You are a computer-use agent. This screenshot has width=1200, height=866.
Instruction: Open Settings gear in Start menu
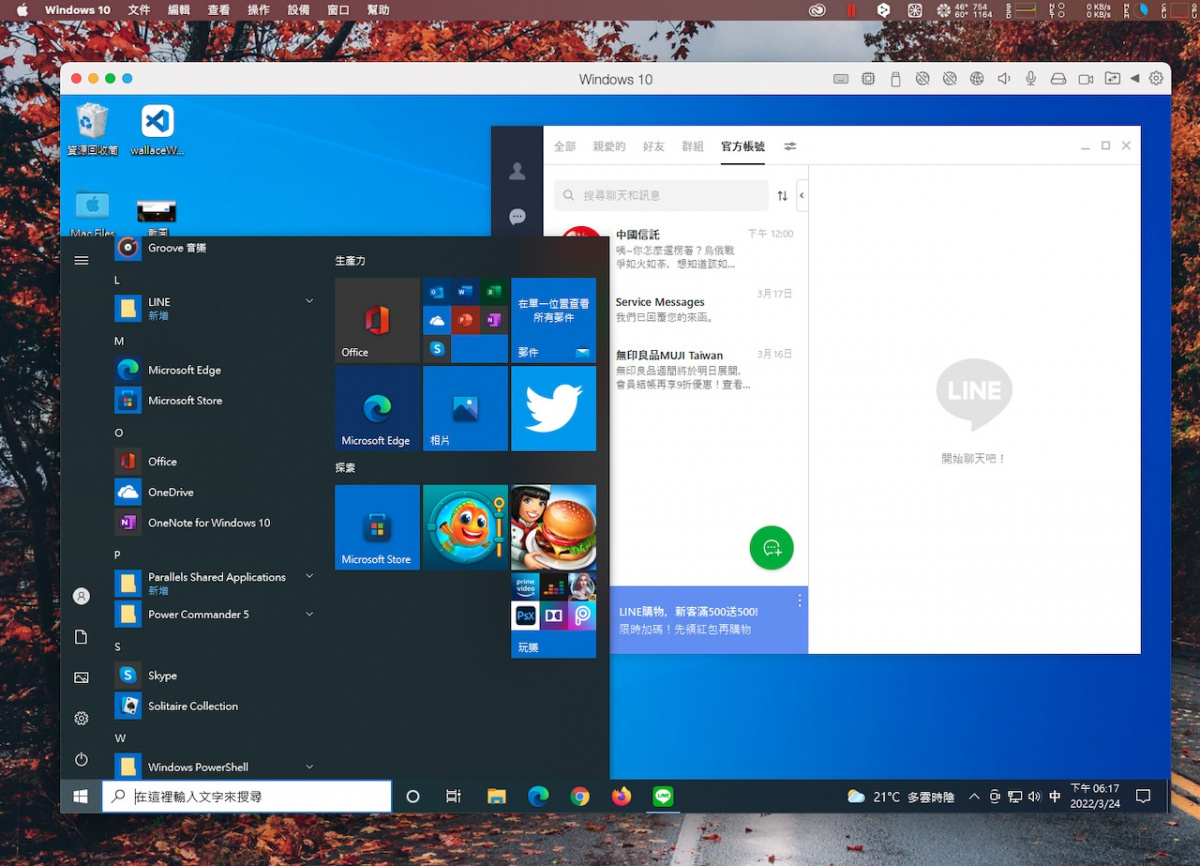click(x=81, y=718)
